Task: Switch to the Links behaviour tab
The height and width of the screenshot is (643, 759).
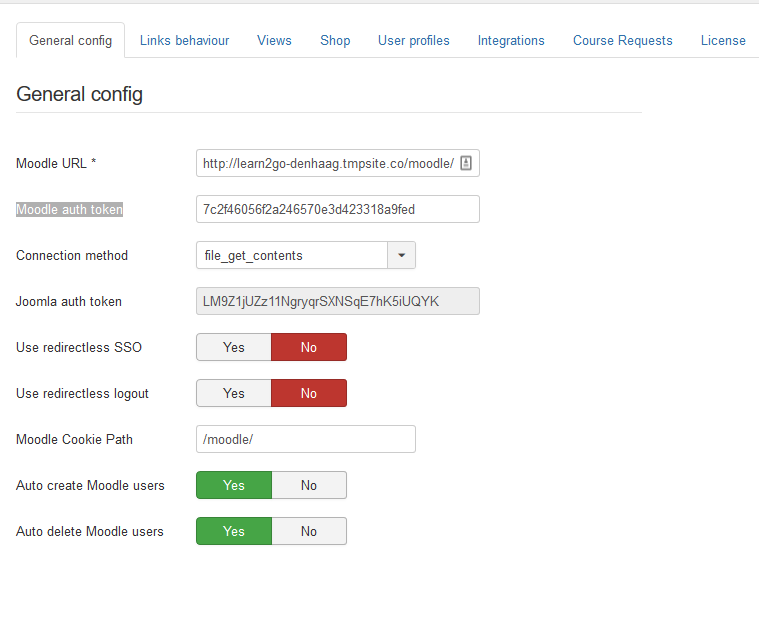Action: coord(184,40)
